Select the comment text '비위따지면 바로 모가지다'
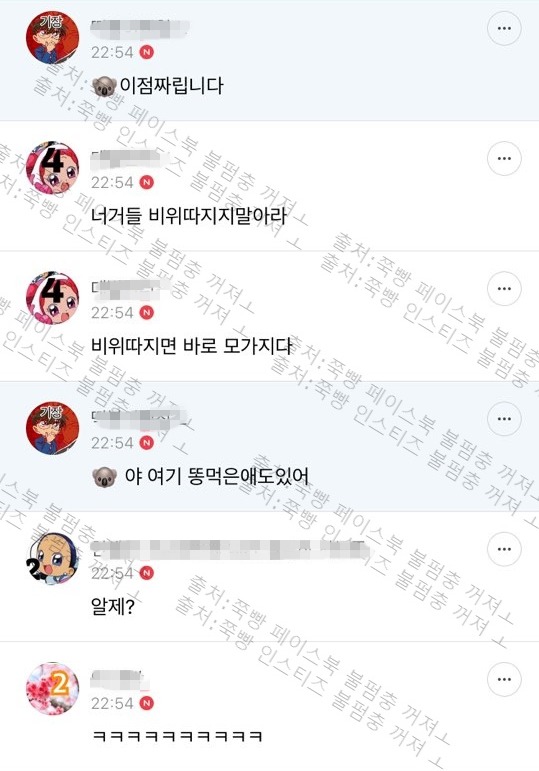The width and height of the screenshot is (539, 771). (x=192, y=346)
